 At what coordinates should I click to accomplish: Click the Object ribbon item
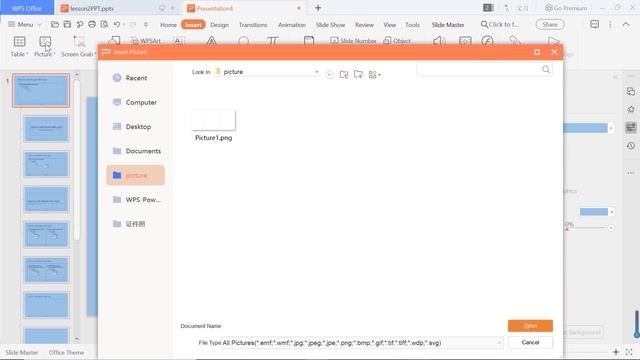click(397, 41)
